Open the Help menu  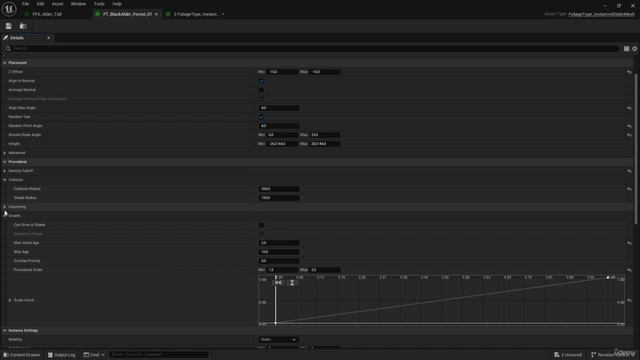[x=117, y=4]
